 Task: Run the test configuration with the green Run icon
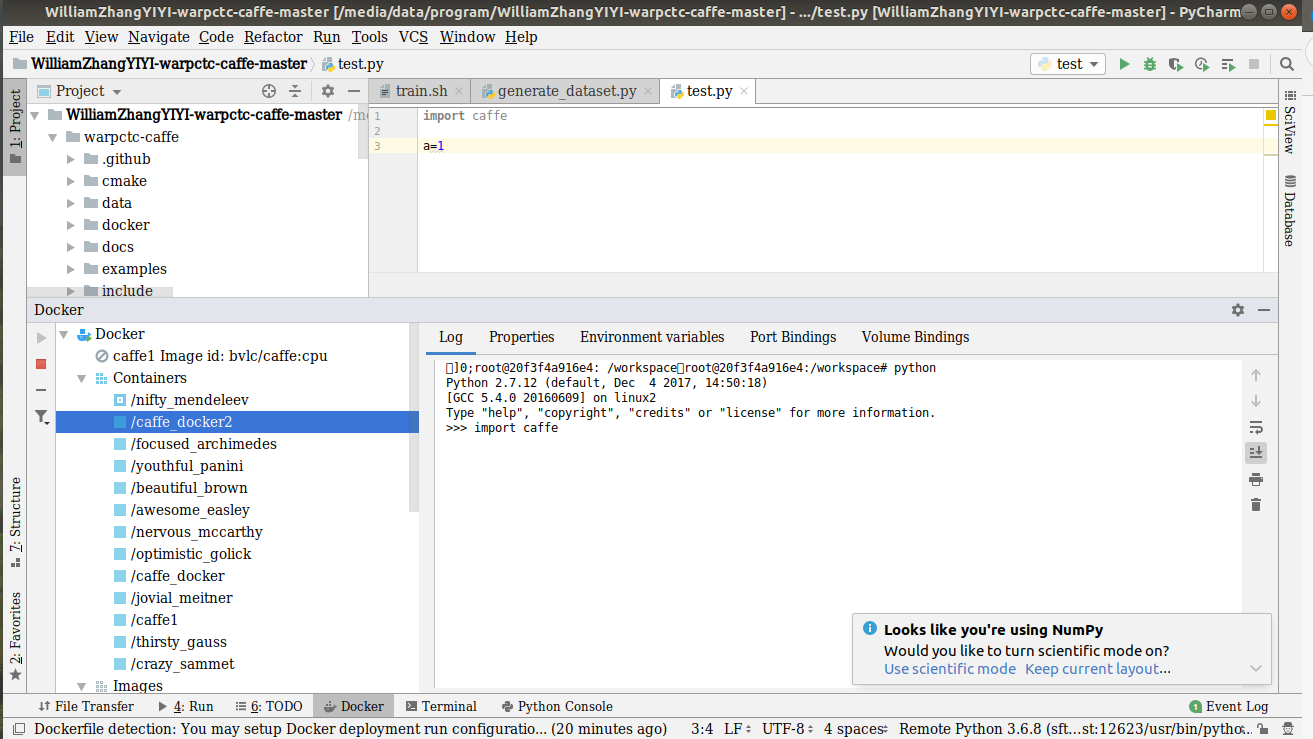click(1124, 63)
